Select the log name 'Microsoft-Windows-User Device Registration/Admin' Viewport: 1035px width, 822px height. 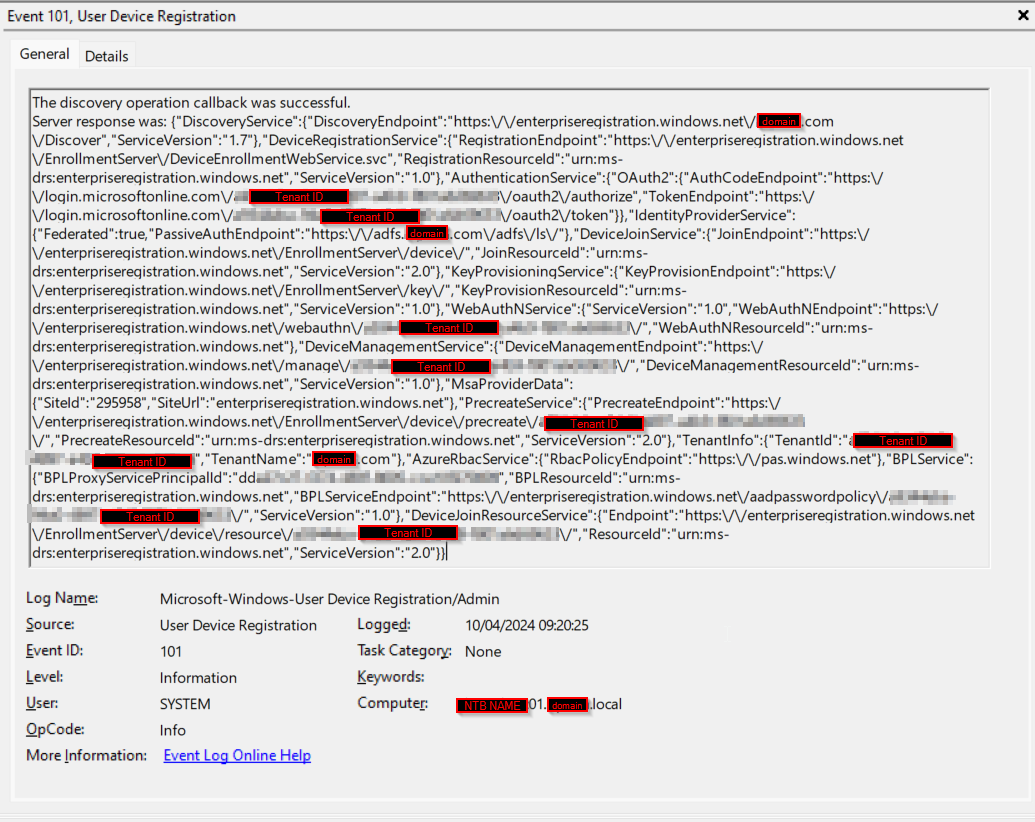tap(329, 599)
